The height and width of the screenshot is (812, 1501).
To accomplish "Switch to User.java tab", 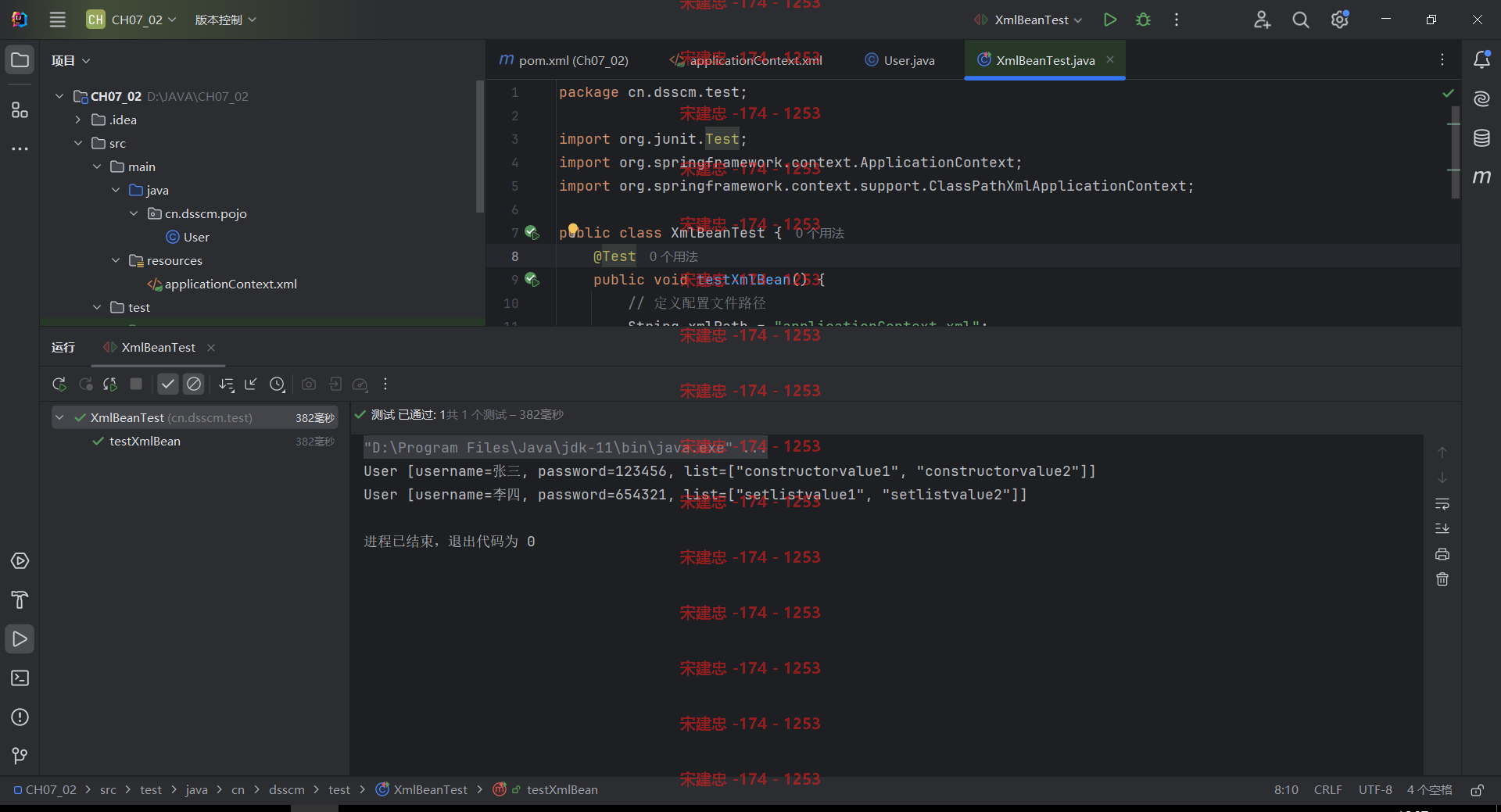I will point(900,60).
